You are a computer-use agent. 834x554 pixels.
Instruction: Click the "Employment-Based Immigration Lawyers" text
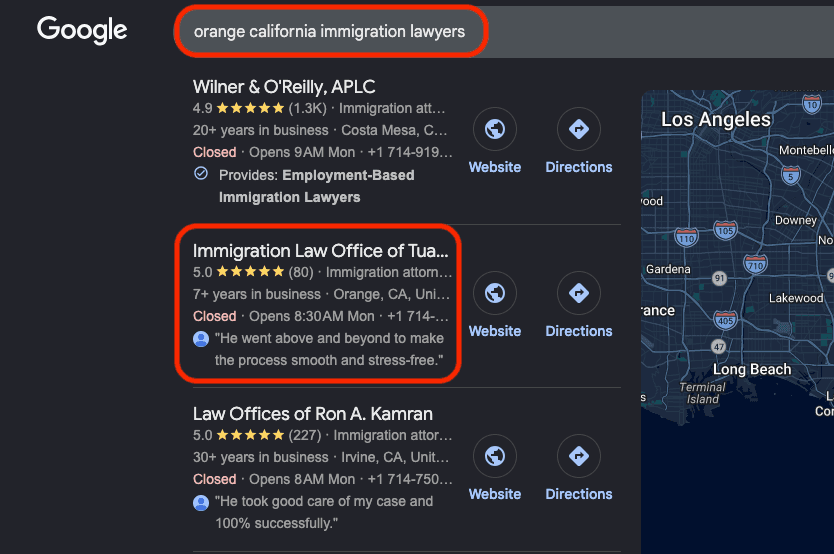(x=316, y=186)
